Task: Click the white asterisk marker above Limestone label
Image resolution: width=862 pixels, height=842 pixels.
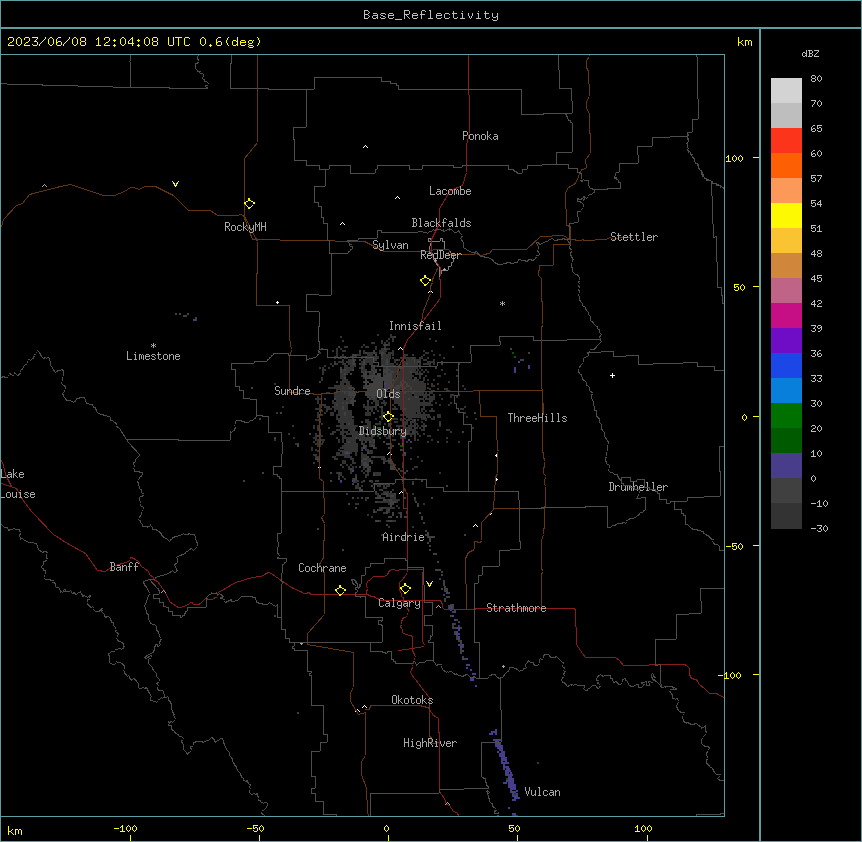Action: point(153,346)
